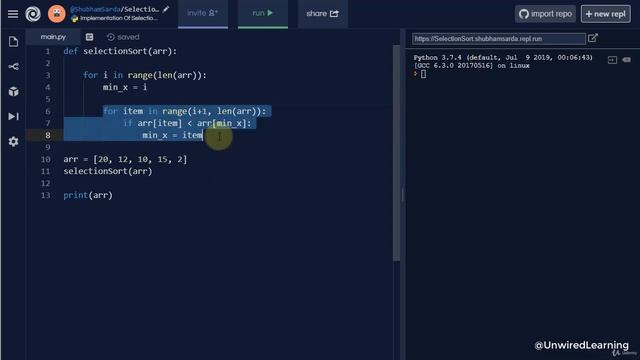640x360 pixels.
Task: Click 'saved' status text
Action: tap(128, 37)
